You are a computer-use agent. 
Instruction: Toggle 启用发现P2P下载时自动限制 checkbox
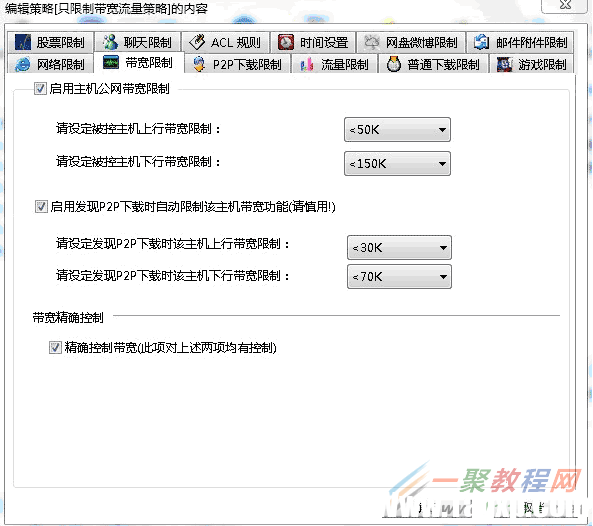(41, 207)
